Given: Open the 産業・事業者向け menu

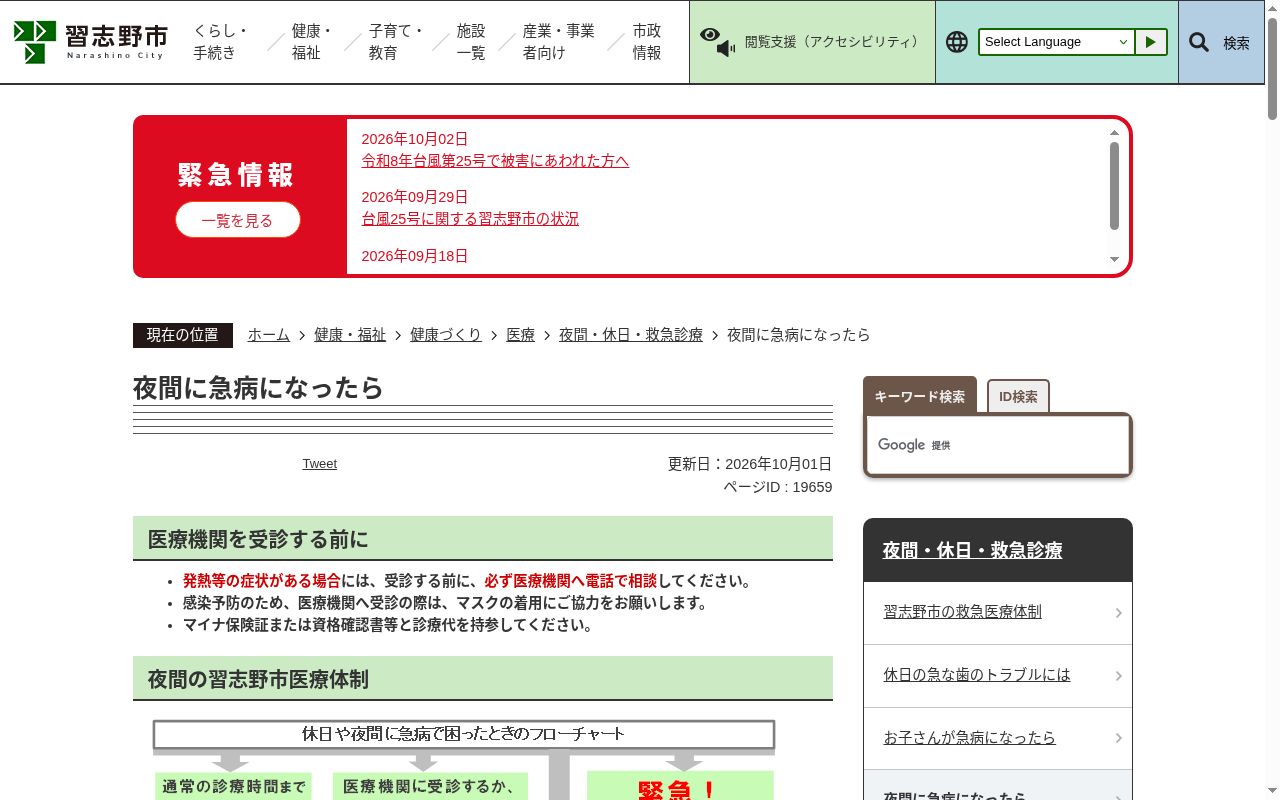Looking at the screenshot, I should point(559,42).
